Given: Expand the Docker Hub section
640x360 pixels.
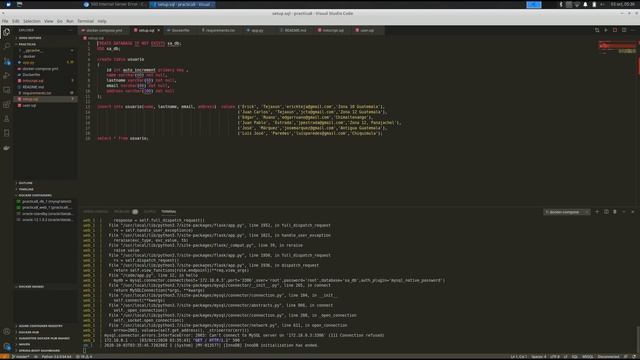Looking at the screenshot, I should [29, 332].
